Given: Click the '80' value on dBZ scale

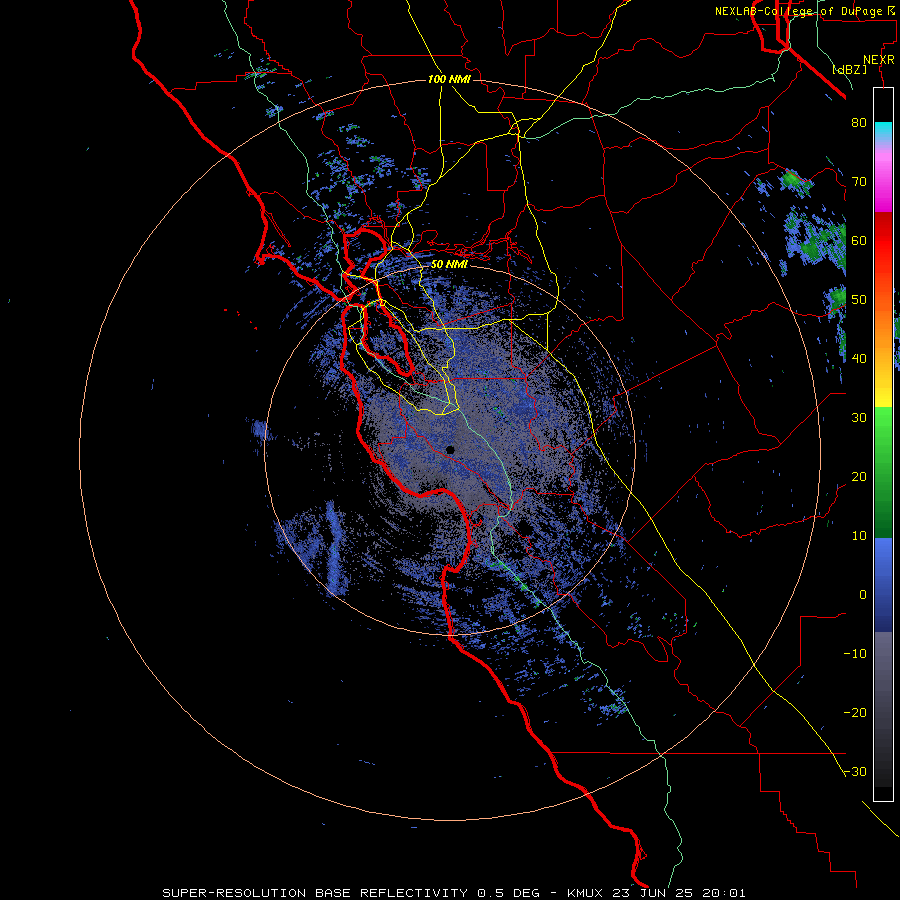Looking at the screenshot, I should point(859,122).
